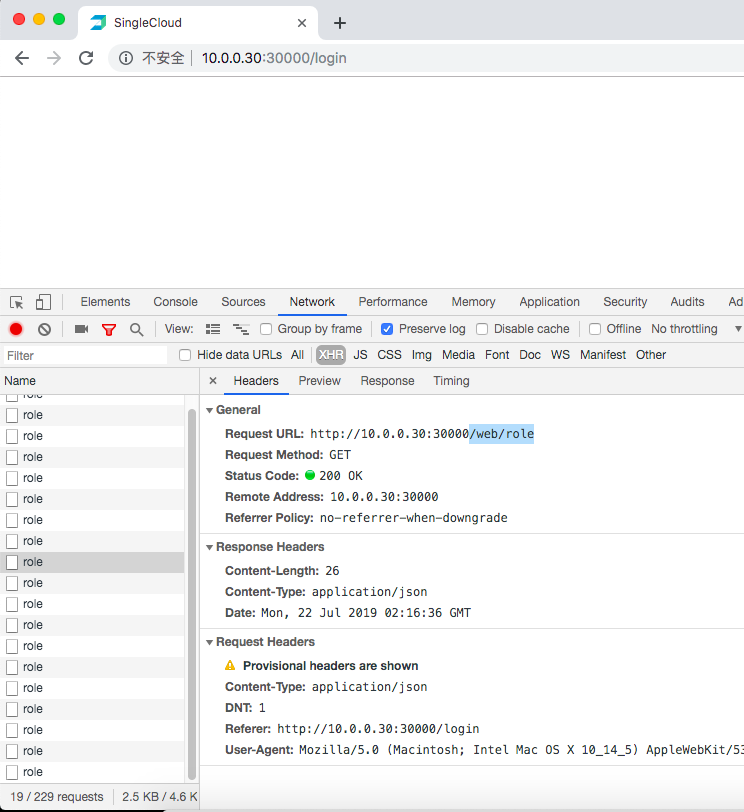This screenshot has width=744, height=812.
Task: Select the highlighted role request row
Action: coord(92,562)
